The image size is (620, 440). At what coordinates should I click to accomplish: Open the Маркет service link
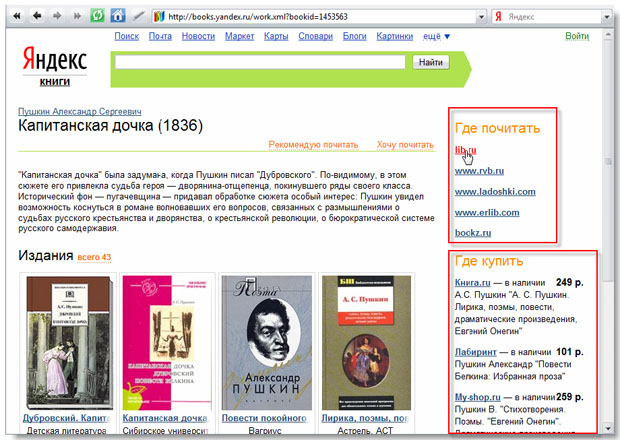239,36
